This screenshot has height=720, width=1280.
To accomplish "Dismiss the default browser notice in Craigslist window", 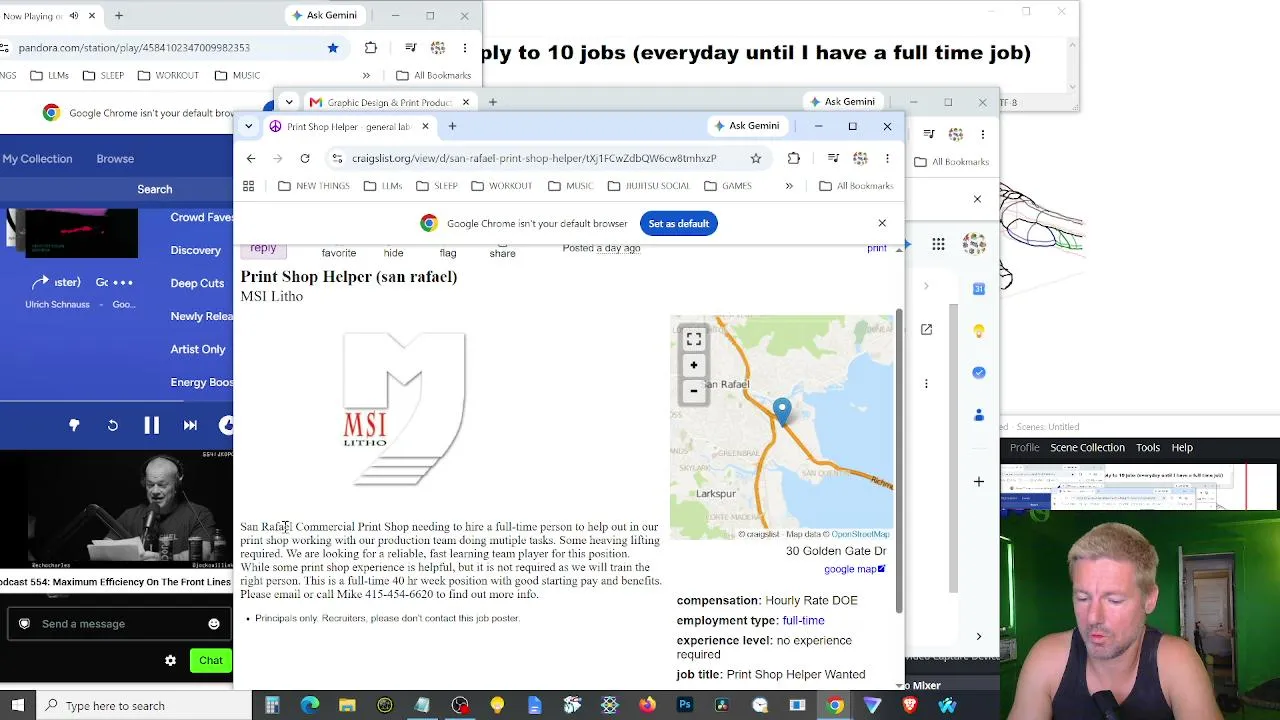I will (882, 223).
